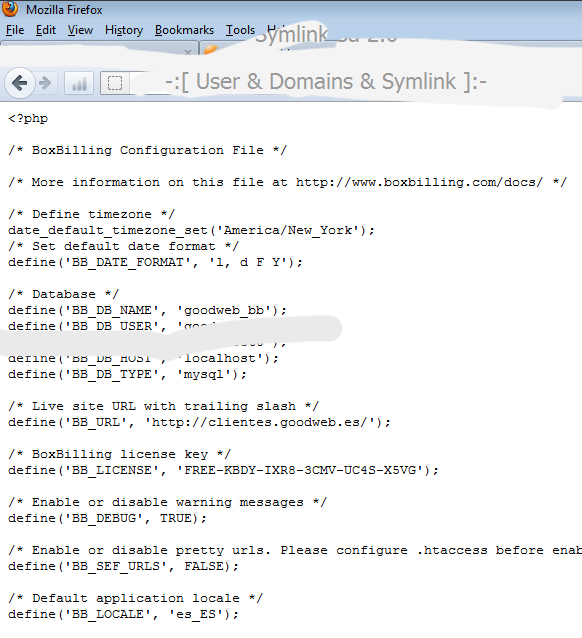582x638 pixels.
Task: Open the Bookmarks menu
Action: tap(184, 30)
